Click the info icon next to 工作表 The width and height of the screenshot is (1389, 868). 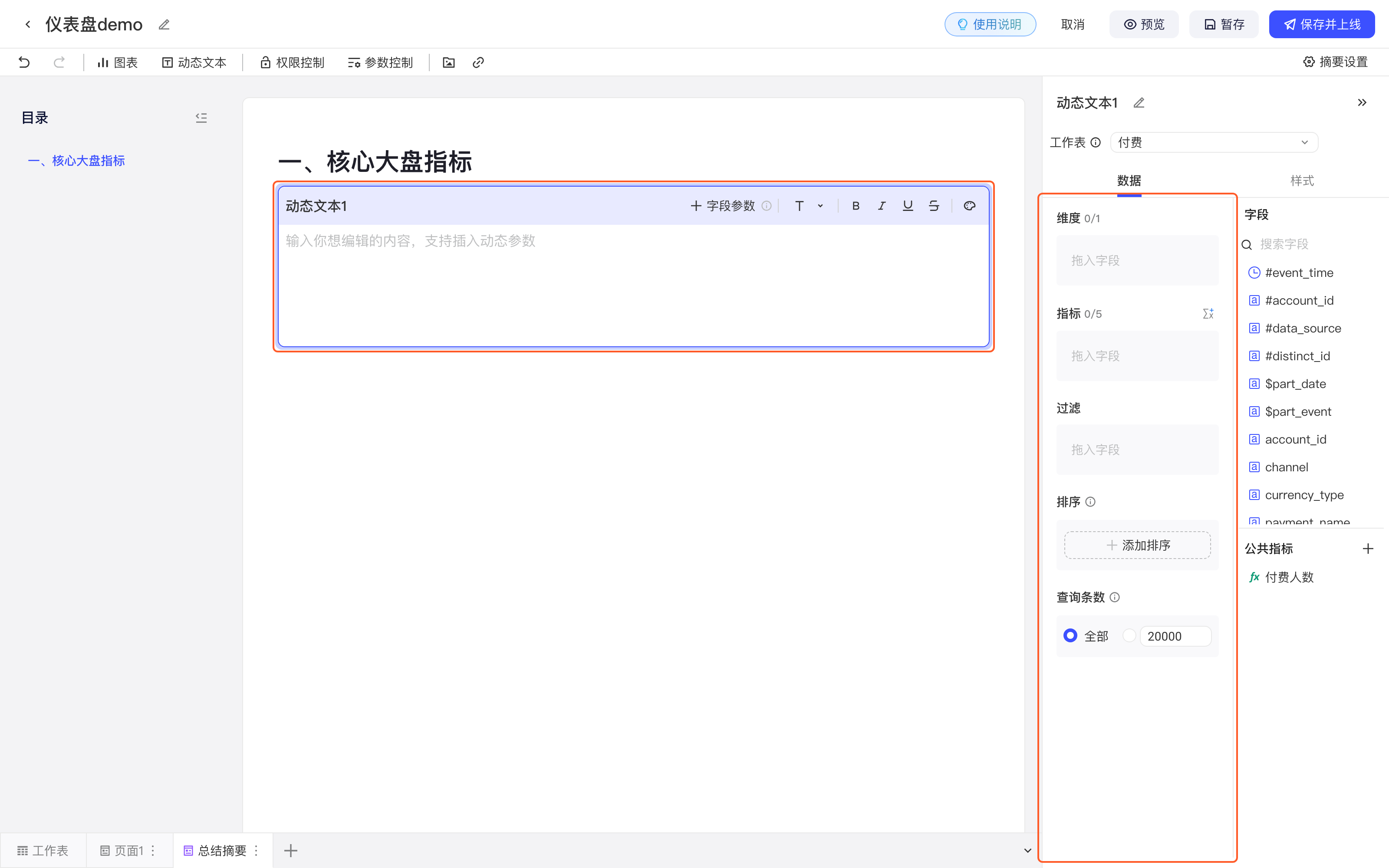(1096, 142)
